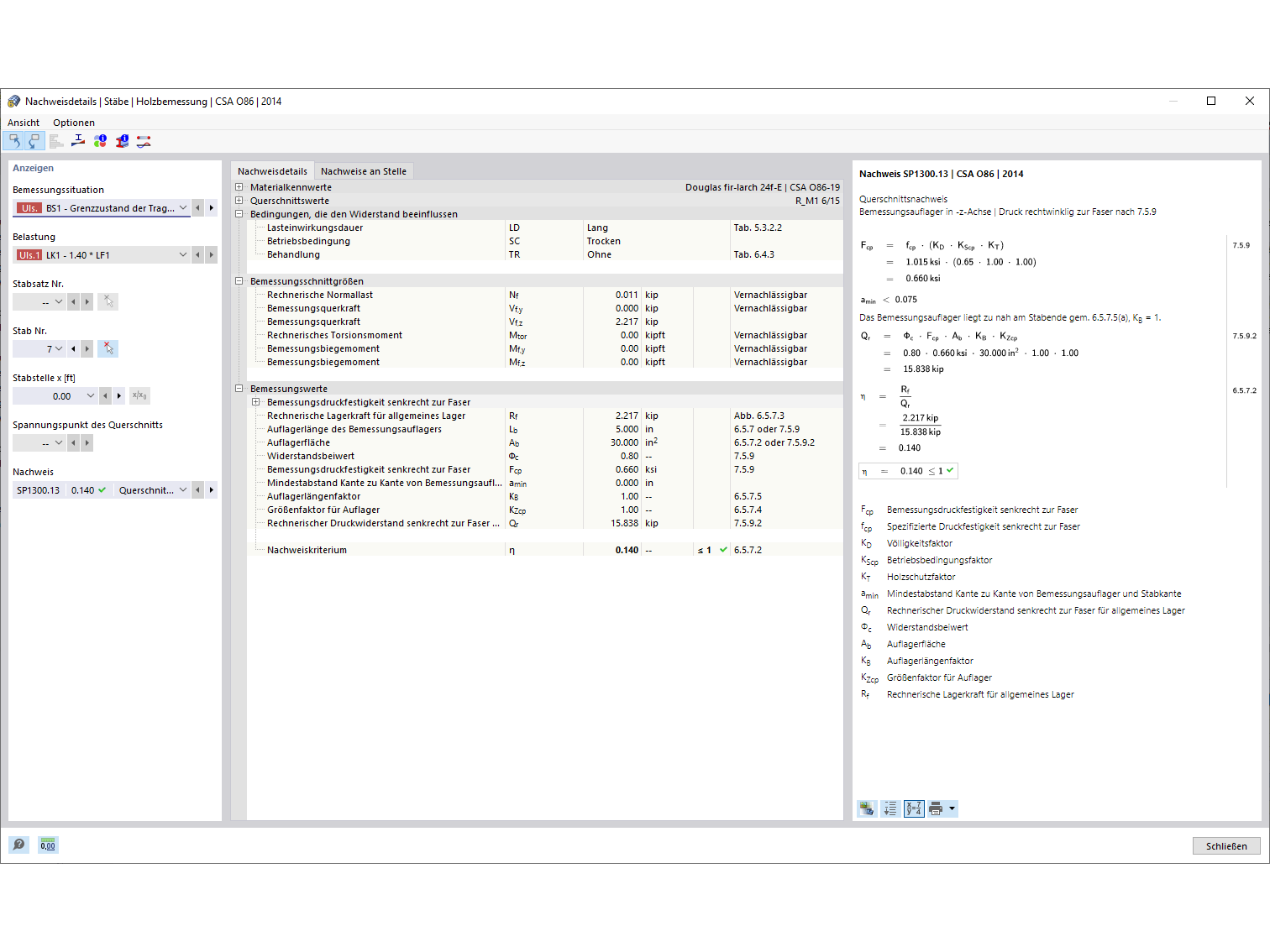This screenshot has width=1270, height=952.
Task: Open the Nachweis SP1300.13 dropdown
Action: pos(183,489)
